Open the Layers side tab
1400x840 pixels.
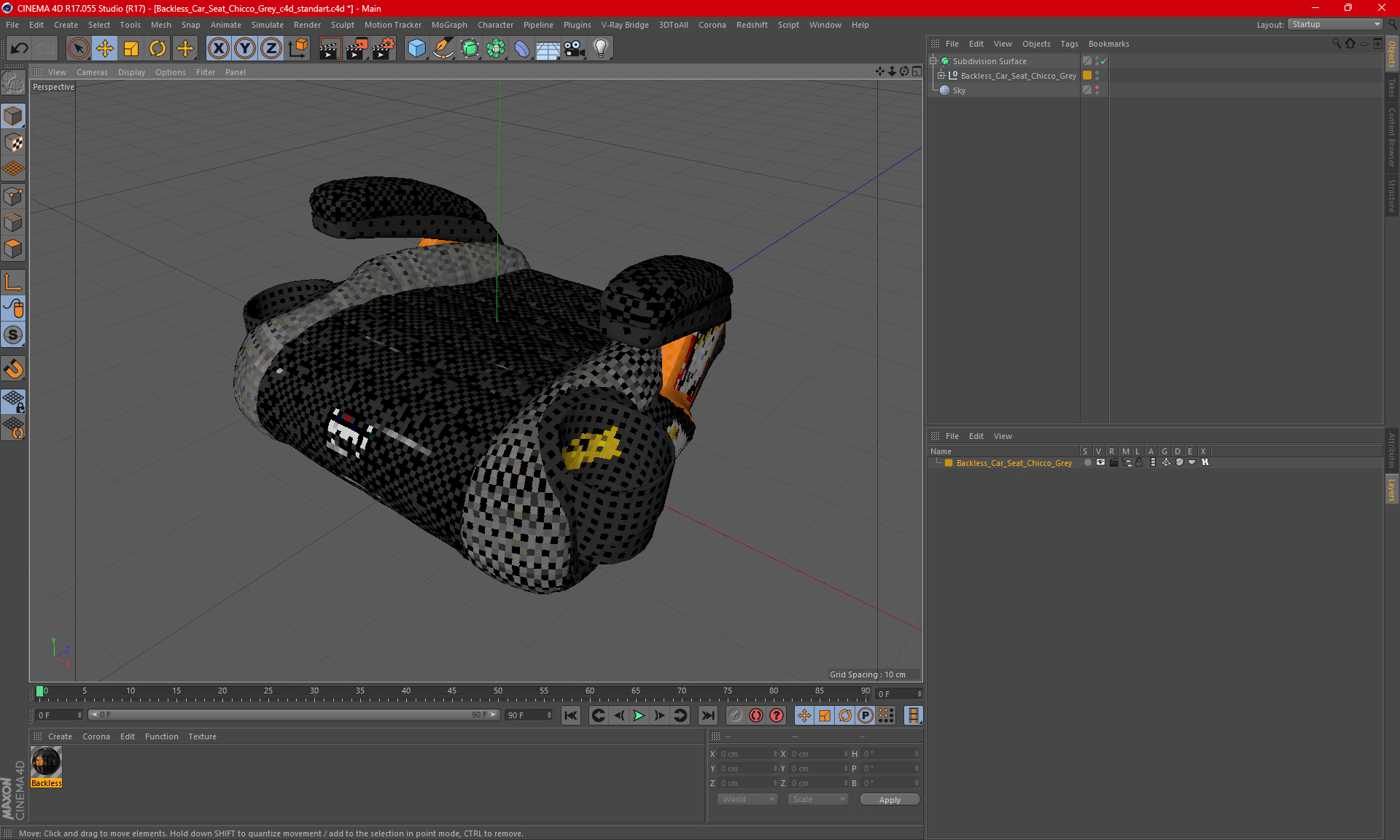(x=1391, y=490)
